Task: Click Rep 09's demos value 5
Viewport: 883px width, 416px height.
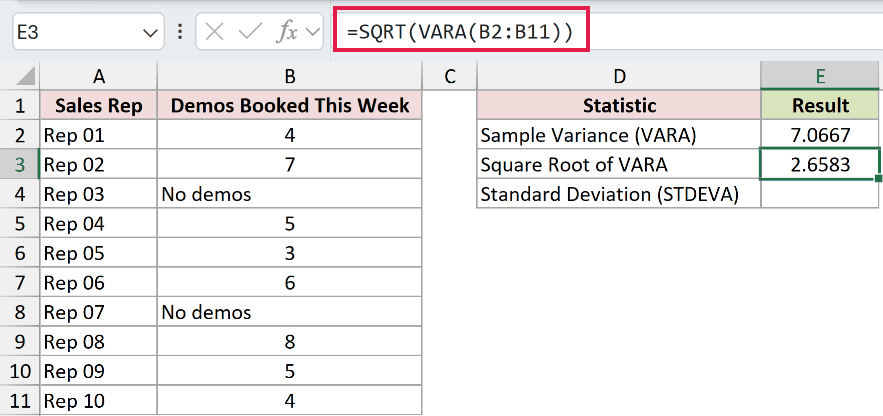Action: (290, 372)
